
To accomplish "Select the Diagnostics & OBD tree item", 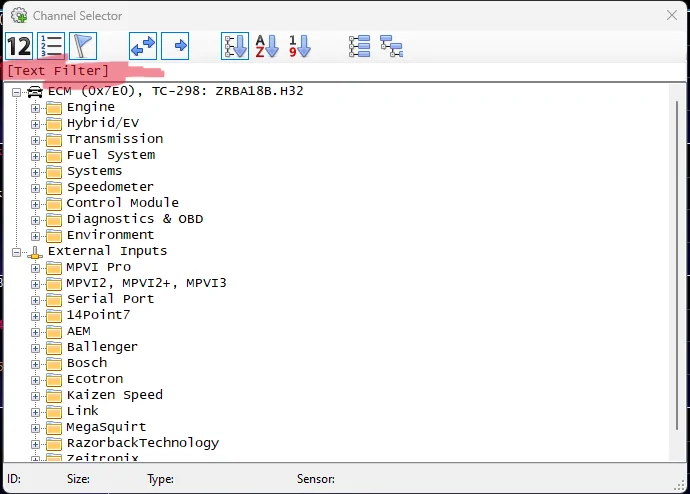I will tap(135, 219).
